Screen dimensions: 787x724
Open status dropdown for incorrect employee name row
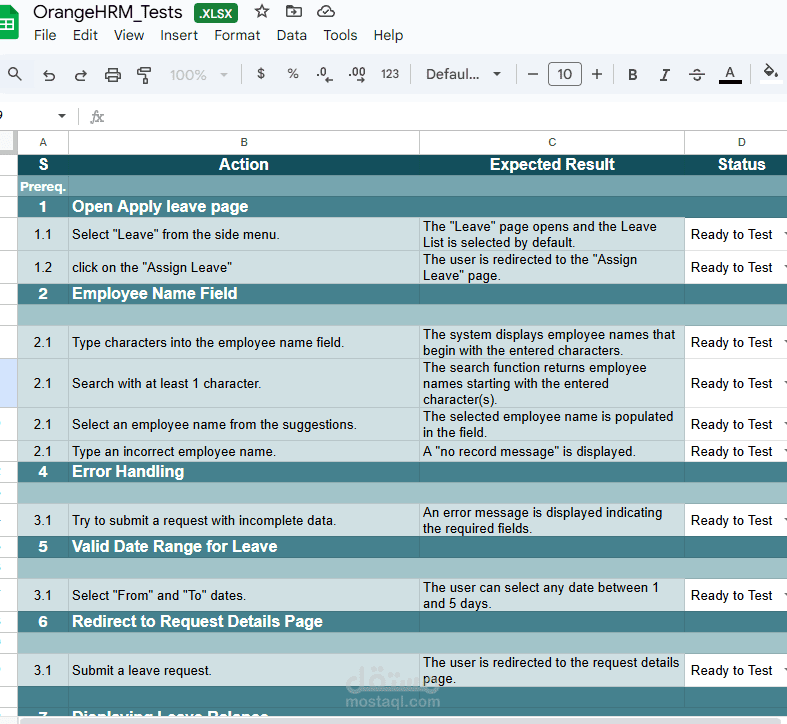point(784,451)
